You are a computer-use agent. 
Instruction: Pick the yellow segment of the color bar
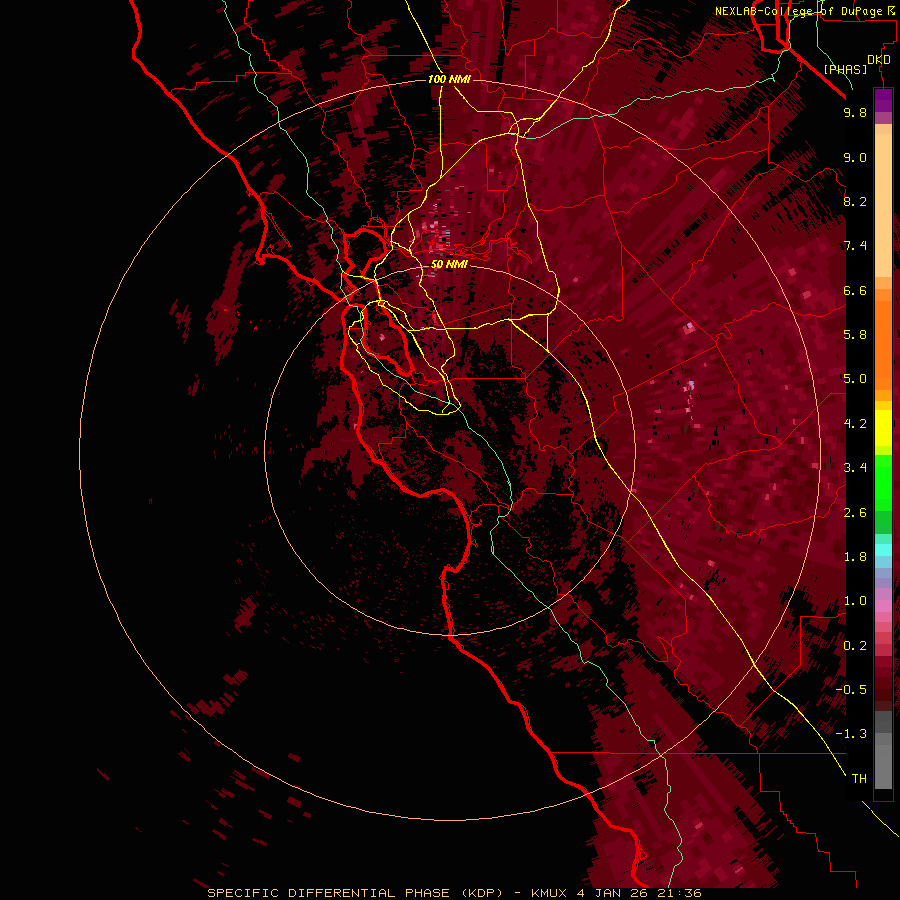tap(883, 428)
